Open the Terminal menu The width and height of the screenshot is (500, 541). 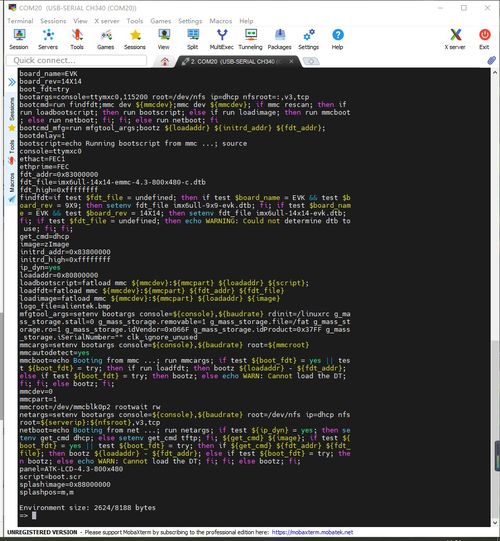click(x=20, y=21)
